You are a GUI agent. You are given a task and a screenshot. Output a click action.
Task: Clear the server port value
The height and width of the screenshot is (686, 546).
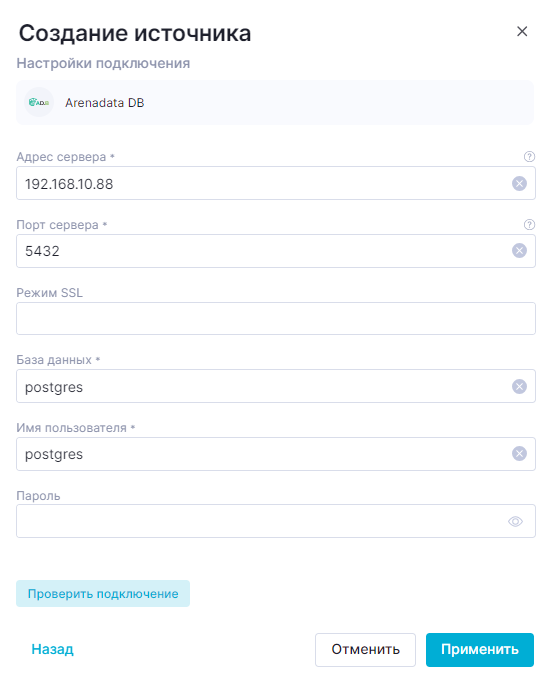click(x=519, y=251)
